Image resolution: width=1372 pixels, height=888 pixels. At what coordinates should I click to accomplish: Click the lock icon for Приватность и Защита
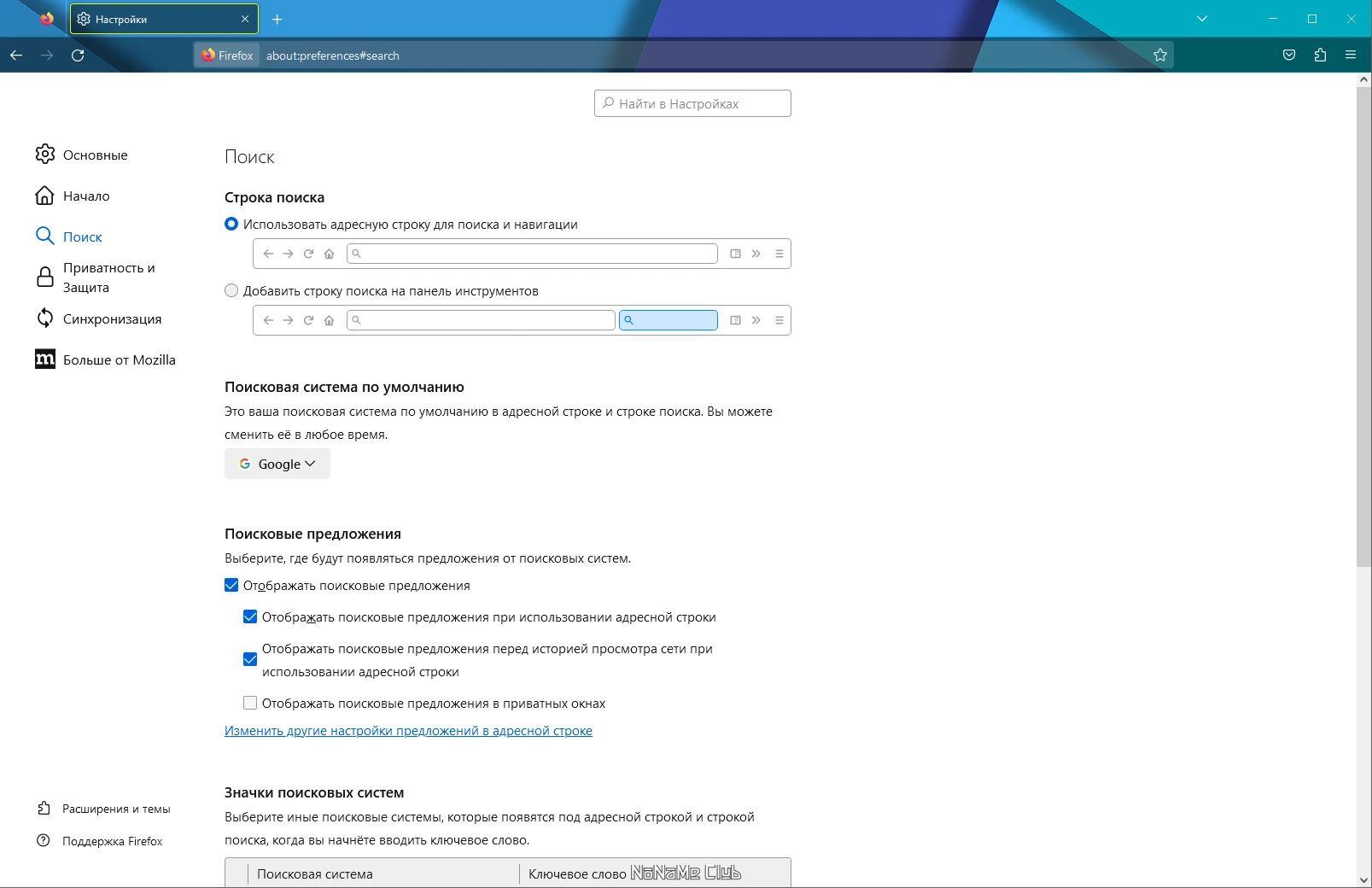coord(45,277)
